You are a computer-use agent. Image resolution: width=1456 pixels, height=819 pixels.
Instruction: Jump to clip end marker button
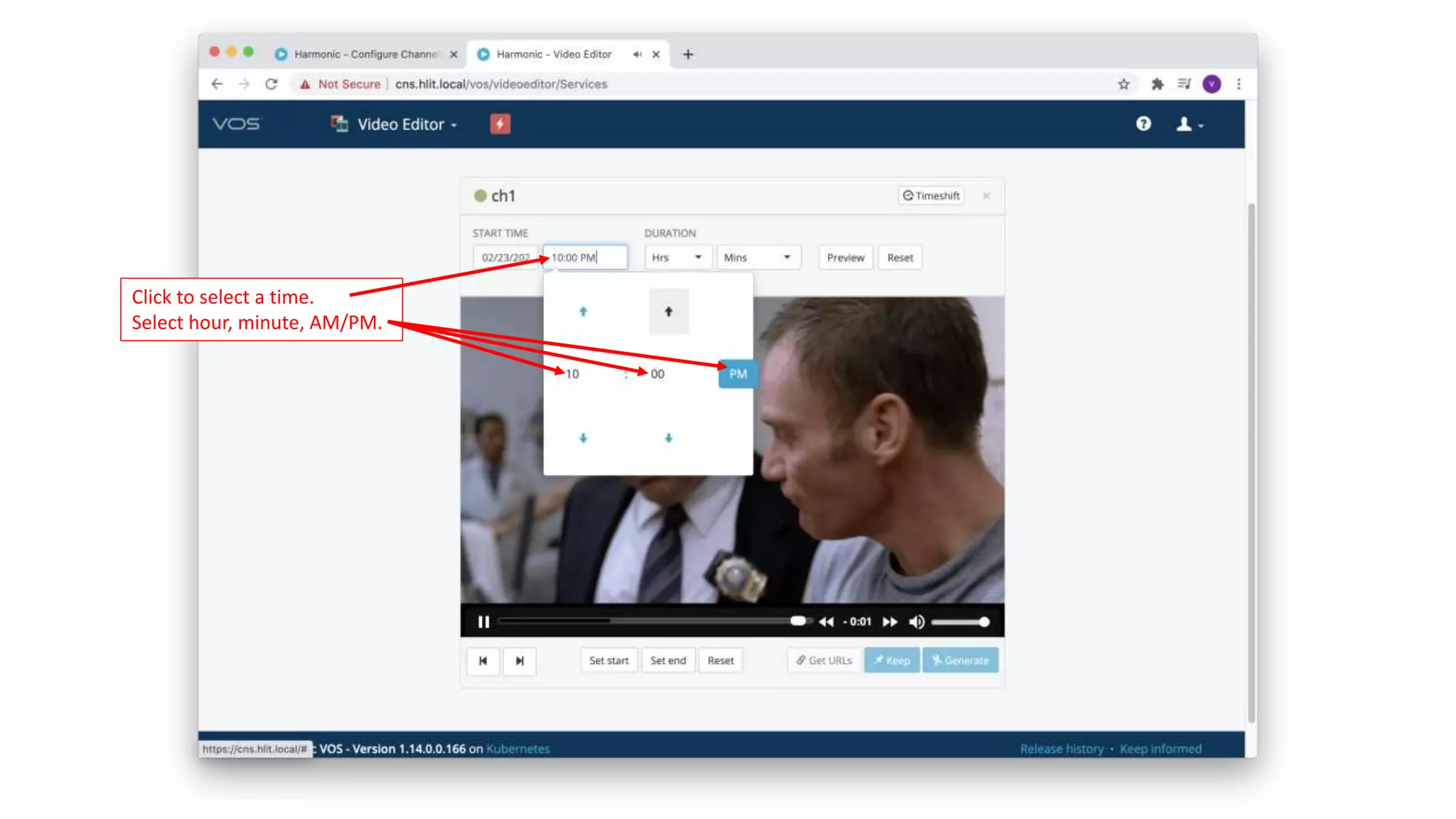pyautogui.click(x=520, y=661)
